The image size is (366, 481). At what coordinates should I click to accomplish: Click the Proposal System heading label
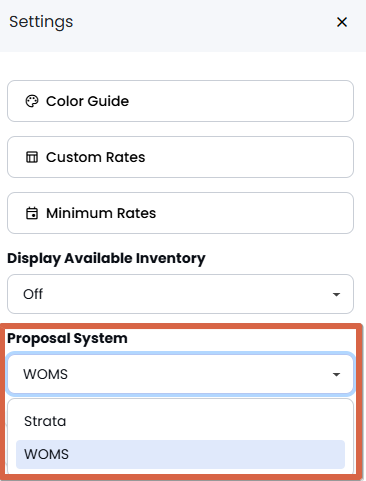pos(67,338)
